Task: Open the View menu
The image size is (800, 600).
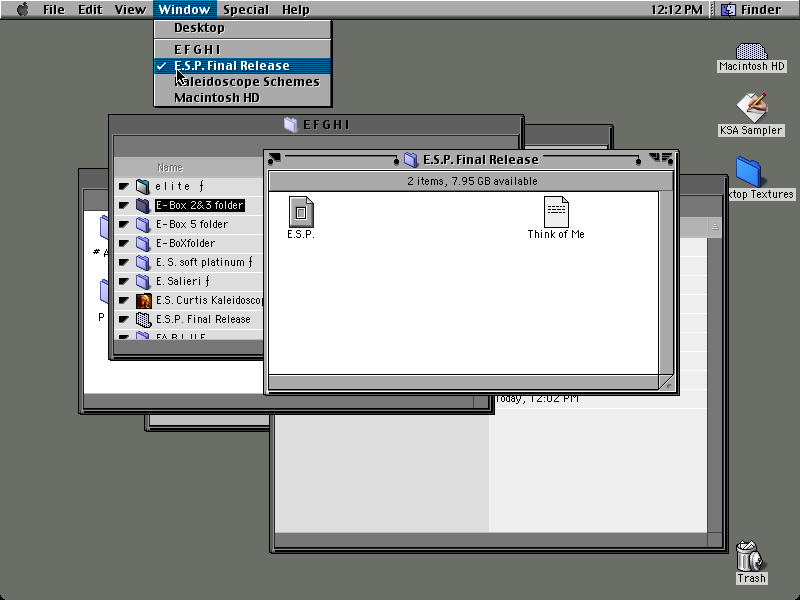Action: [130, 10]
